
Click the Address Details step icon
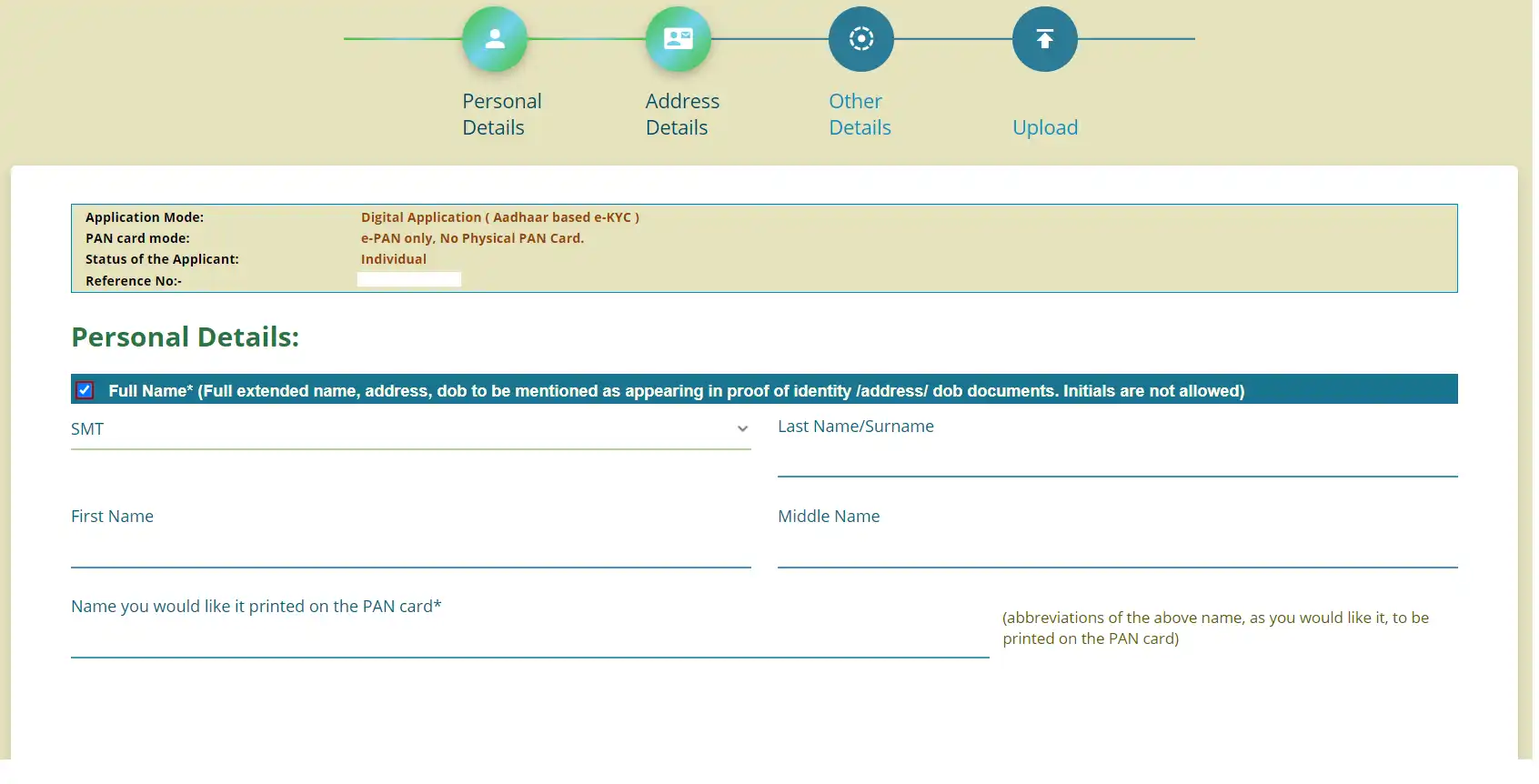(679, 39)
